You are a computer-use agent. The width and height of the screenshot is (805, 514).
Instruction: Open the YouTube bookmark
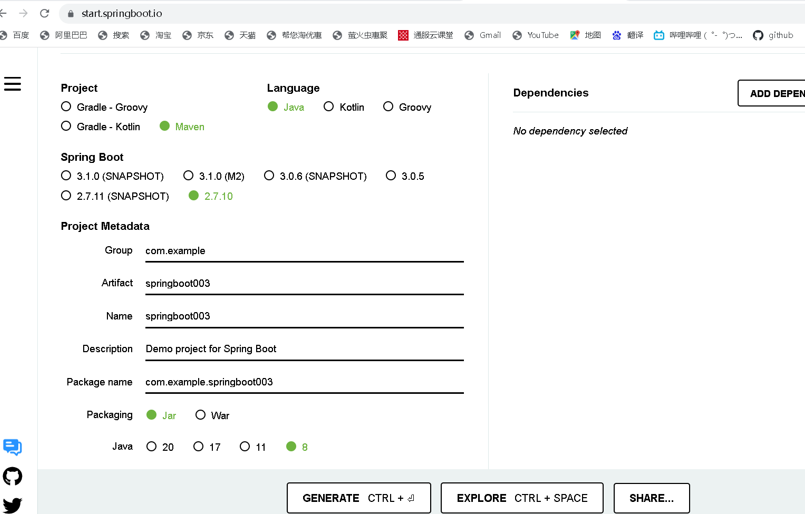[x=535, y=35]
